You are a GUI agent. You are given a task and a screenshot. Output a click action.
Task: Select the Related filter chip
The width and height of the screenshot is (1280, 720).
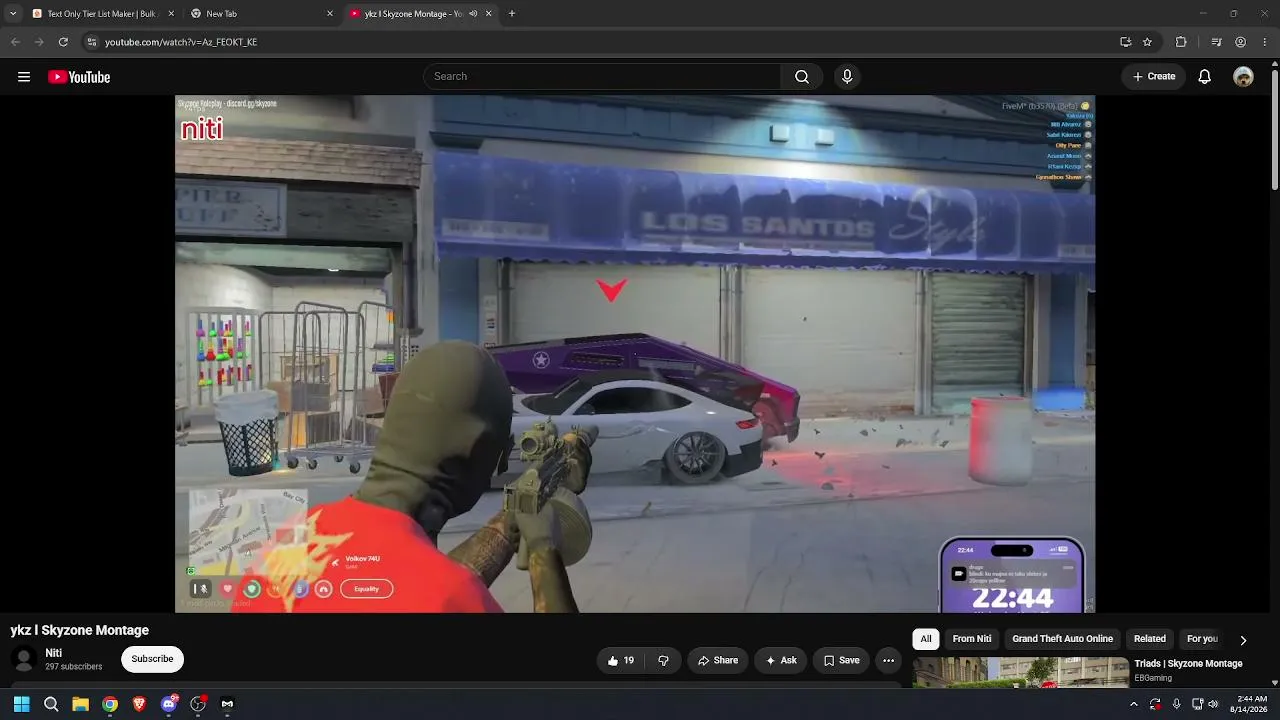(x=1150, y=639)
